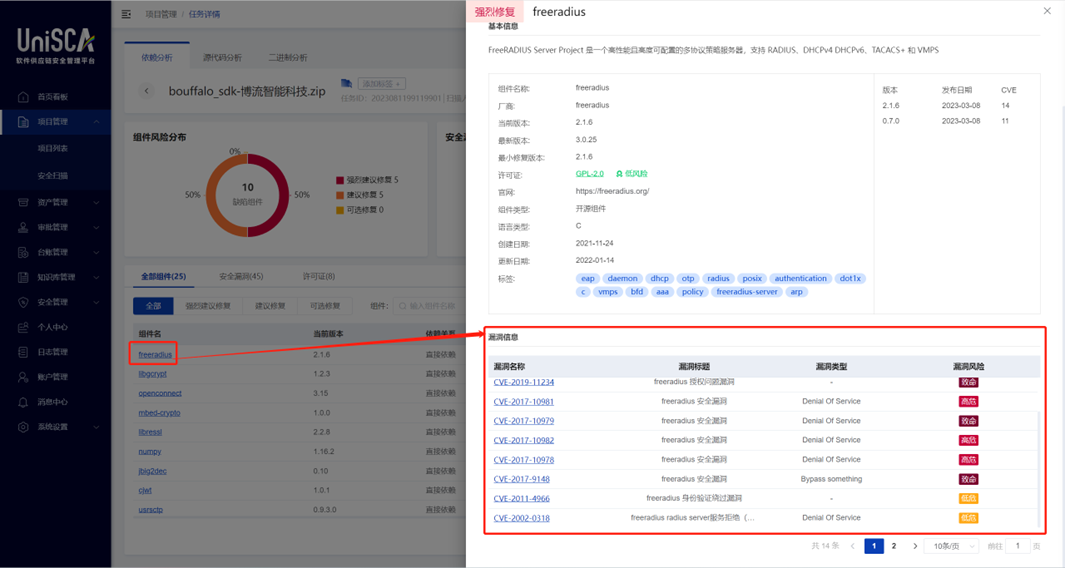The image size is (1065, 568).
Task: Click the 添加标签 + button
Action: pyautogui.click(x=382, y=84)
